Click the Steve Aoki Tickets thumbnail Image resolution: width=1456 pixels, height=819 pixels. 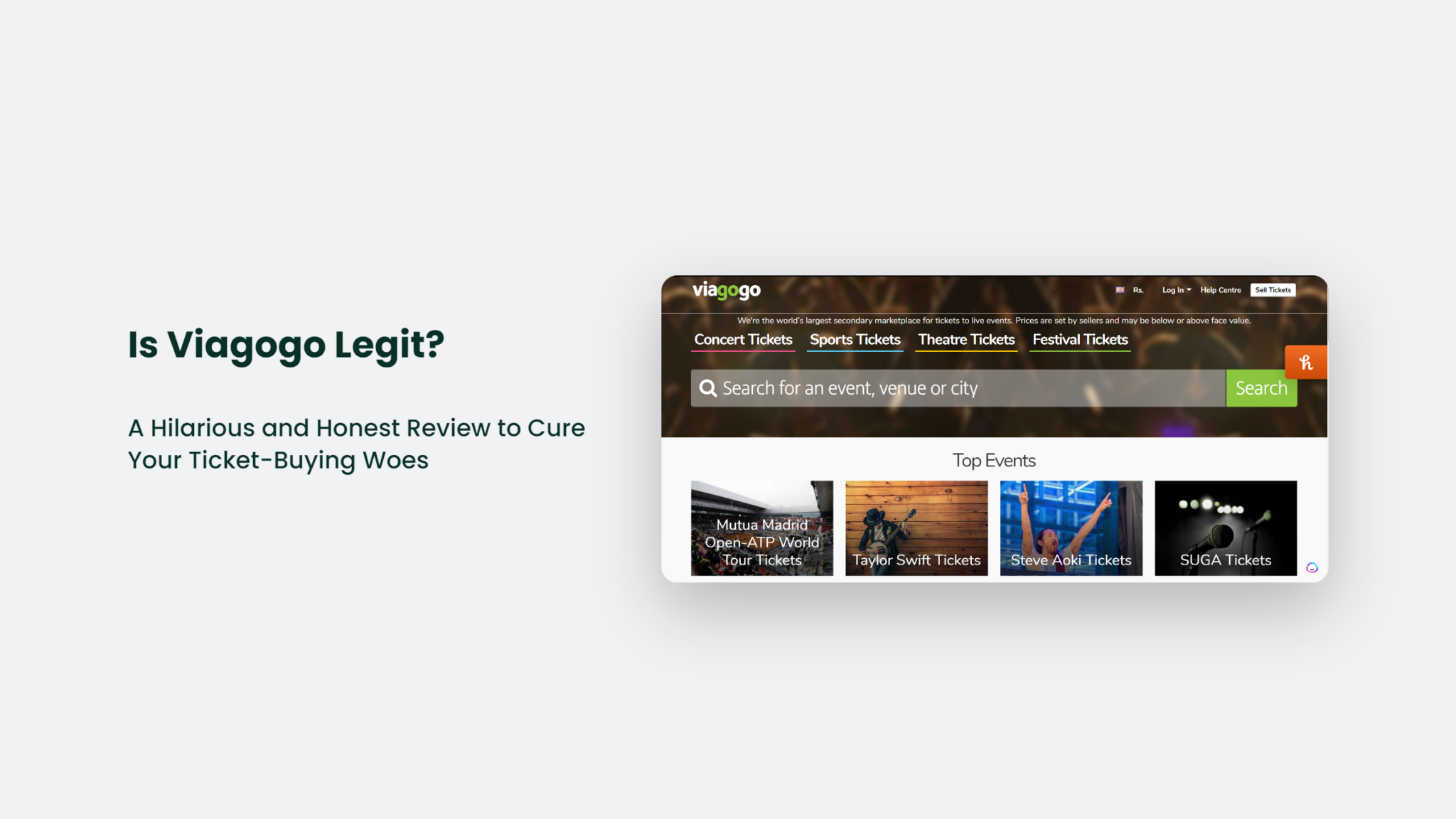[x=1071, y=528]
